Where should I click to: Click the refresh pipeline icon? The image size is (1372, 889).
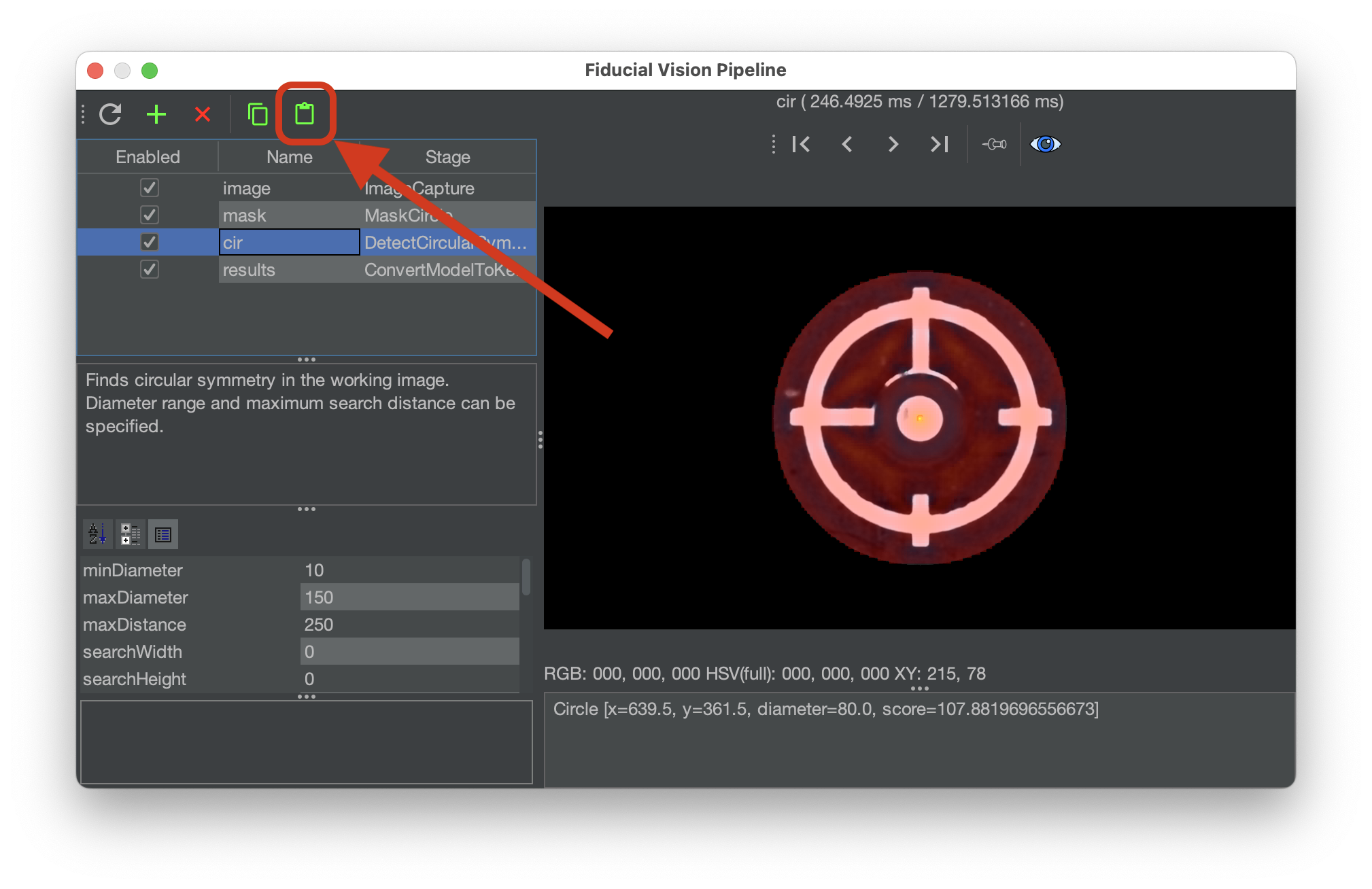(x=110, y=114)
